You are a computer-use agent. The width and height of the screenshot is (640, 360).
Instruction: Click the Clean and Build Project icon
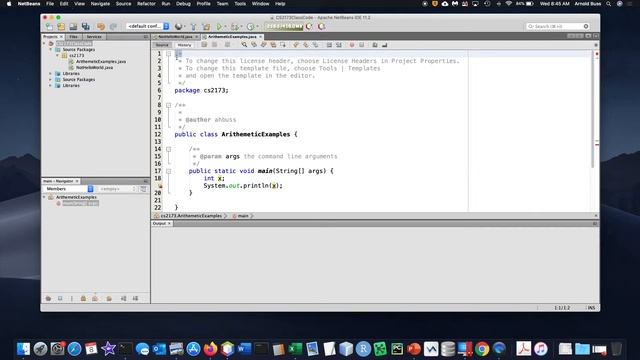click(x=207, y=27)
